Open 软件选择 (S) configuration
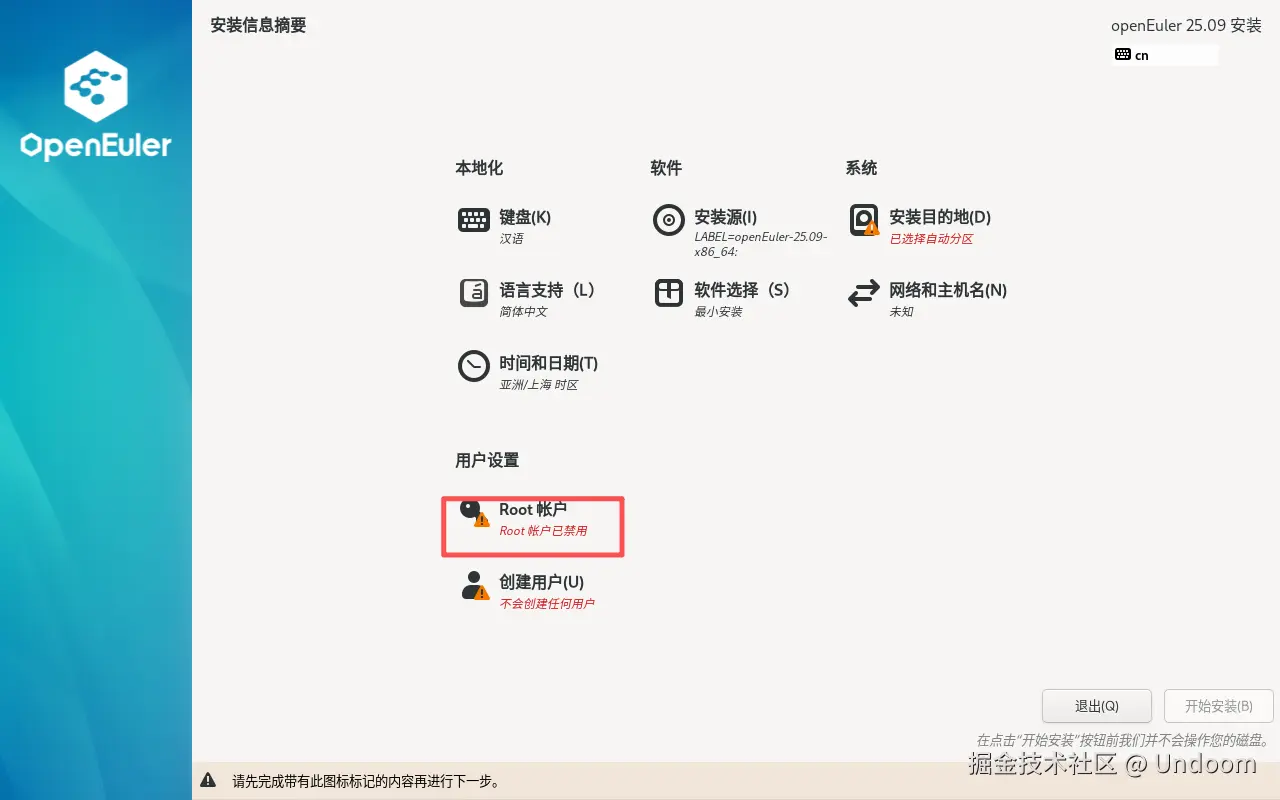Screen dimensions: 1280x800 (742, 290)
